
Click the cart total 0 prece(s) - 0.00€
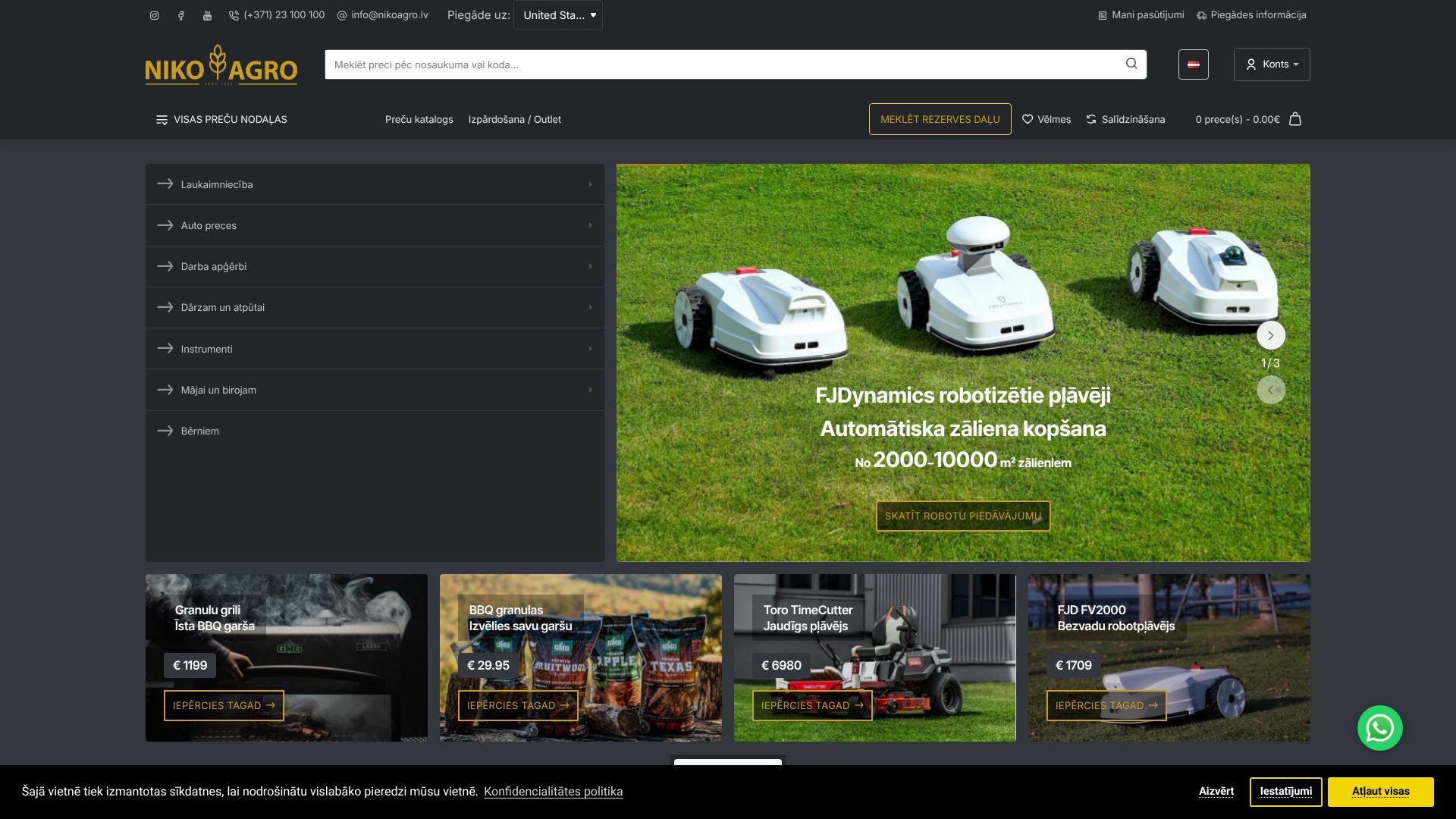[x=1238, y=120]
